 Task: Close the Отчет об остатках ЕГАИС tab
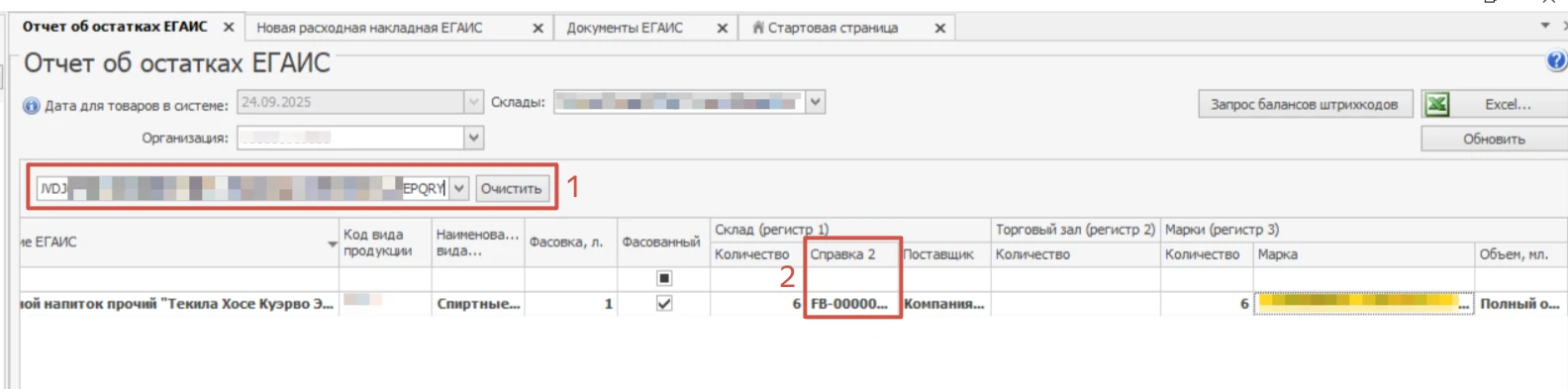tap(229, 28)
